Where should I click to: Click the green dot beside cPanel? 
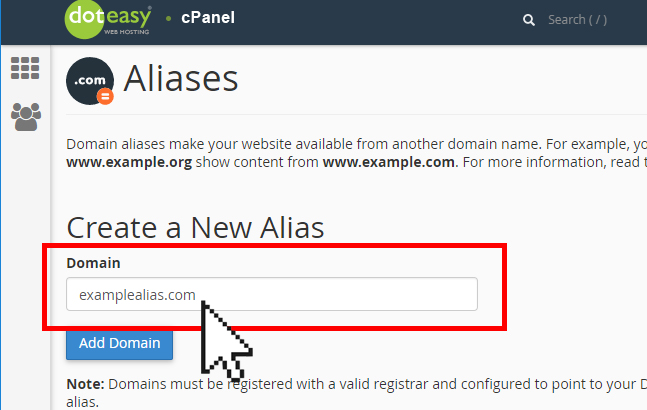[x=167, y=20]
